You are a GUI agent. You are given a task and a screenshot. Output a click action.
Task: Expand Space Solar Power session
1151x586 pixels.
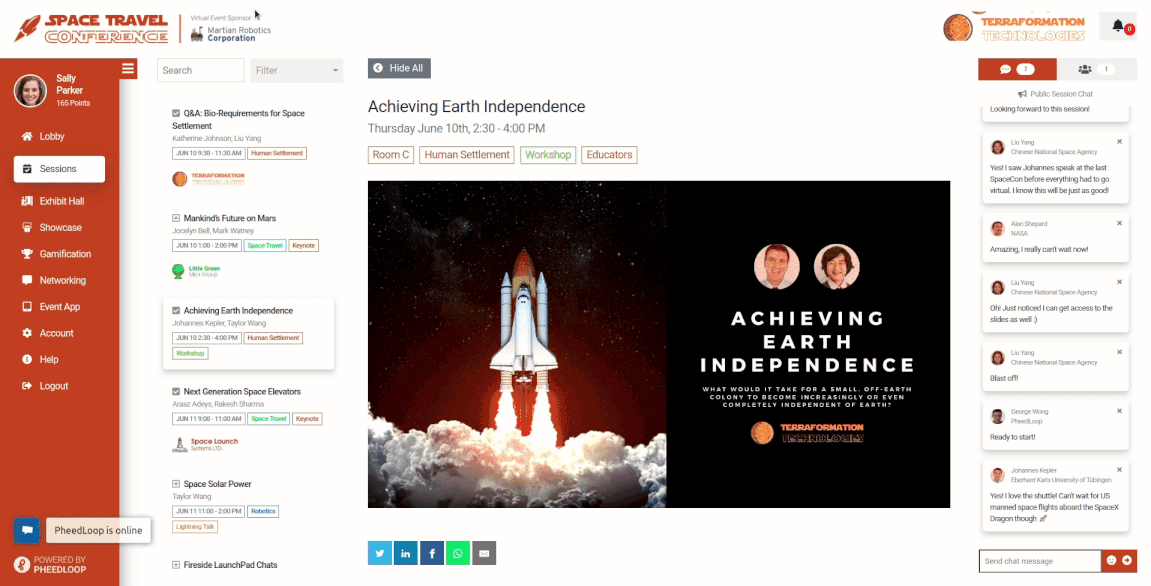coord(176,484)
